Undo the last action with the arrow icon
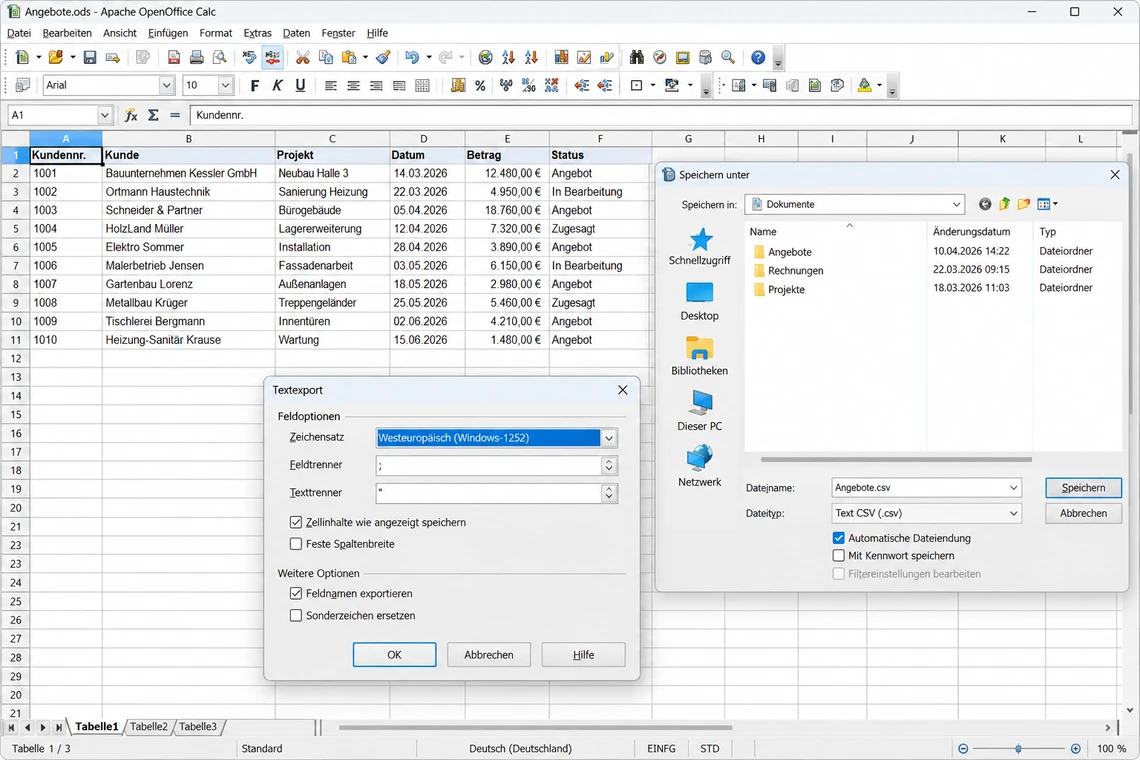 412,57
